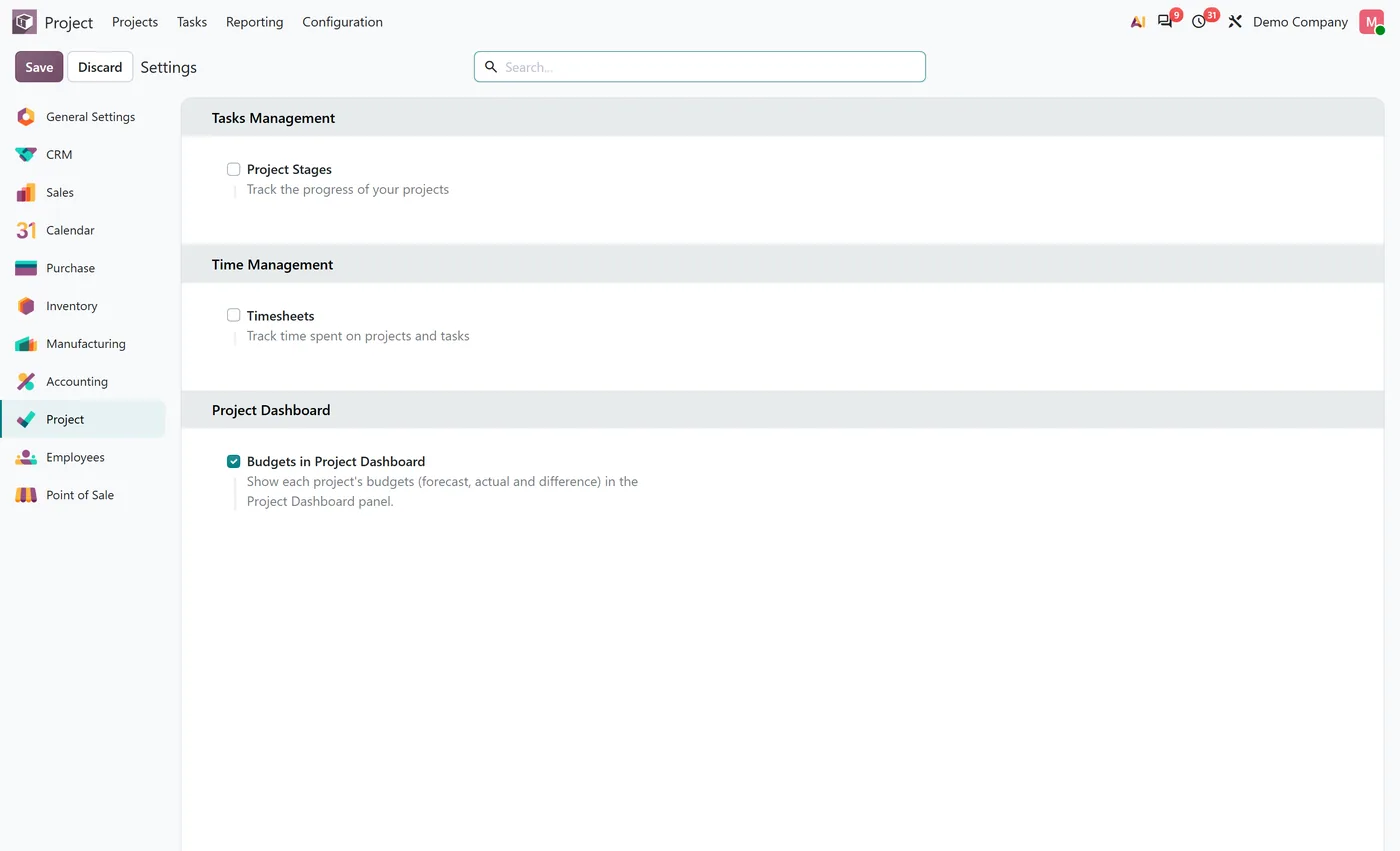Open the Project app home icon
Viewport: 1400px width, 851px height.
point(24,22)
